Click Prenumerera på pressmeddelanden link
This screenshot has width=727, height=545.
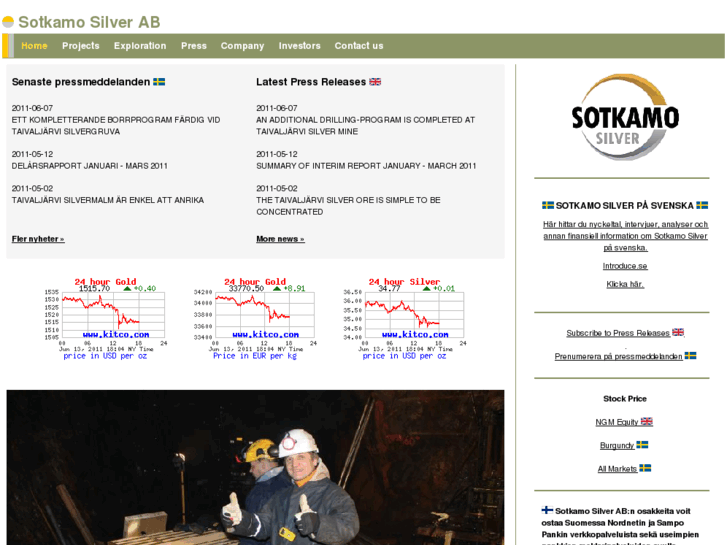pos(619,356)
